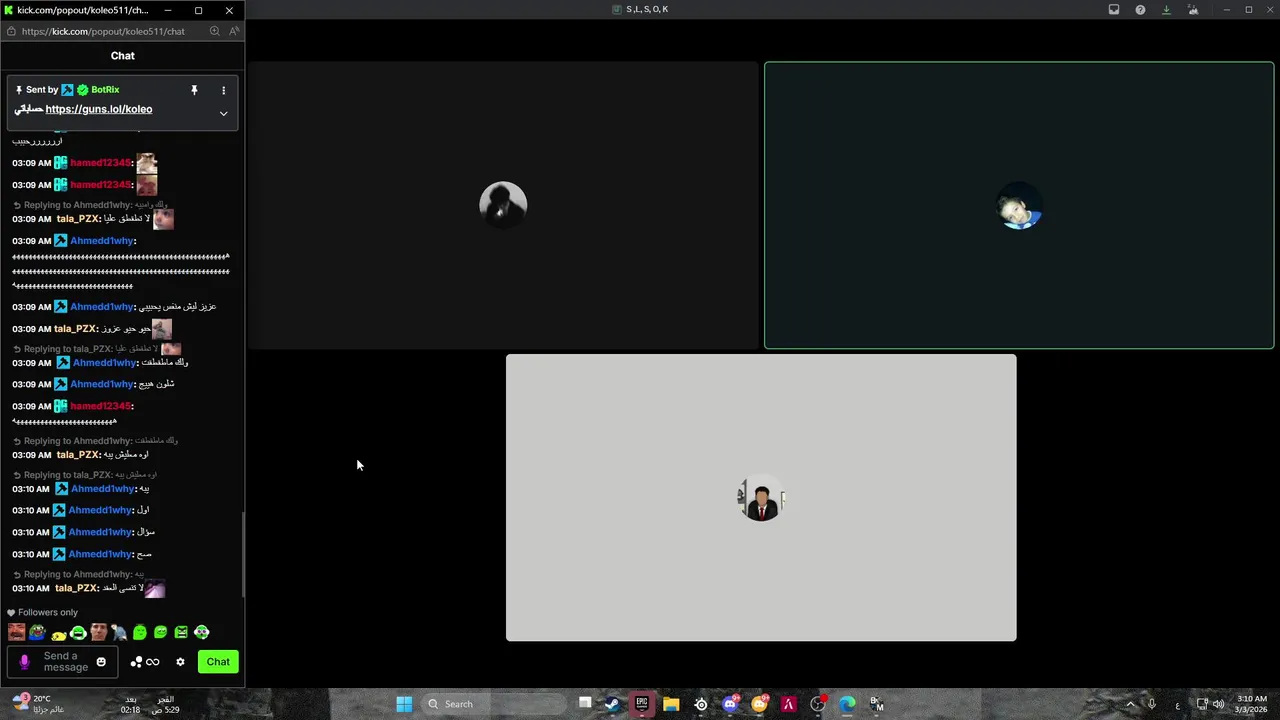The image size is (1280, 720).
Task: Click black-avatar participant tile in call
Action: pos(503,205)
